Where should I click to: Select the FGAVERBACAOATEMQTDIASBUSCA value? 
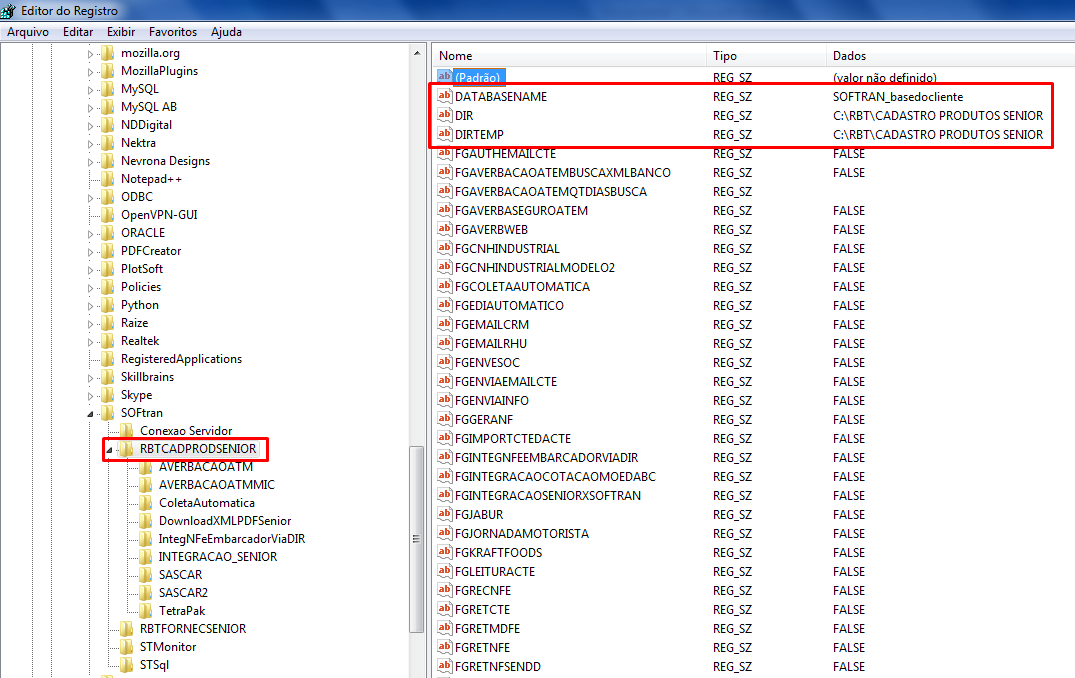(551, 191)
